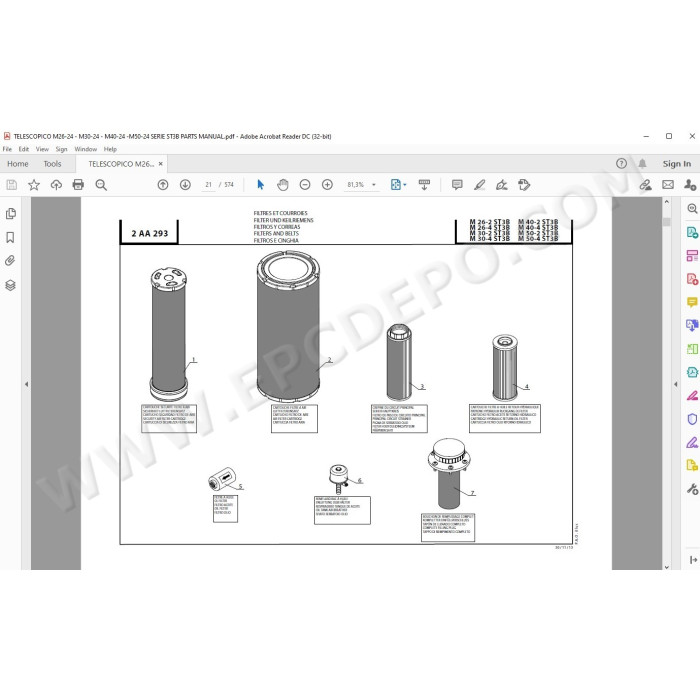Open notifications bell
700x700 pixels.
coord(642,164)
